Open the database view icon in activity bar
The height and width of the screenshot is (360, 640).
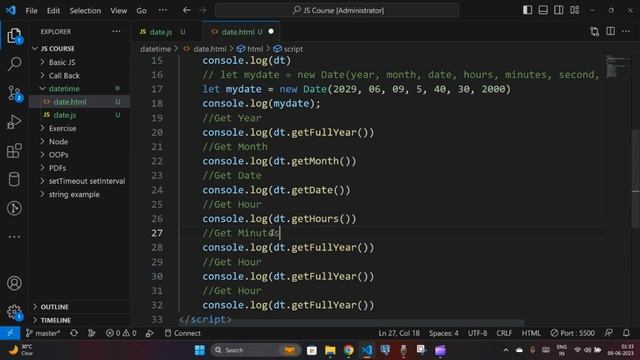click(x=14, y=179)
